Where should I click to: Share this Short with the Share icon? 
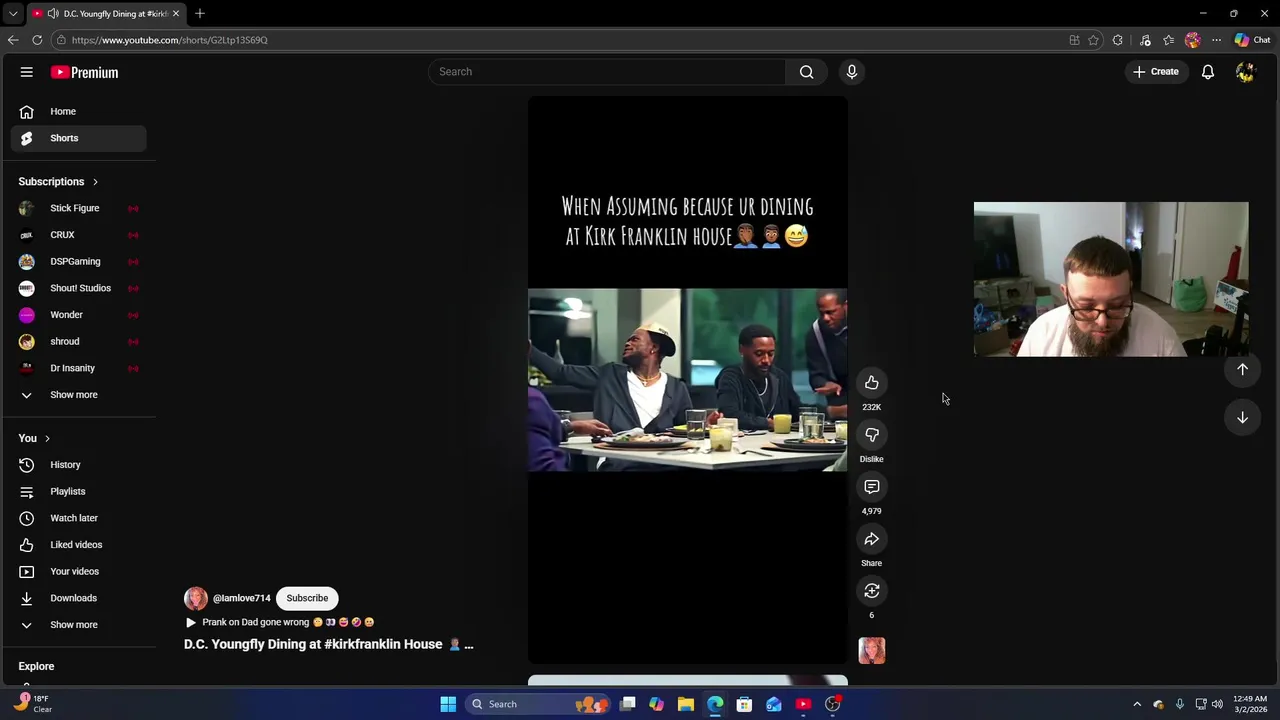coord(872,539)
